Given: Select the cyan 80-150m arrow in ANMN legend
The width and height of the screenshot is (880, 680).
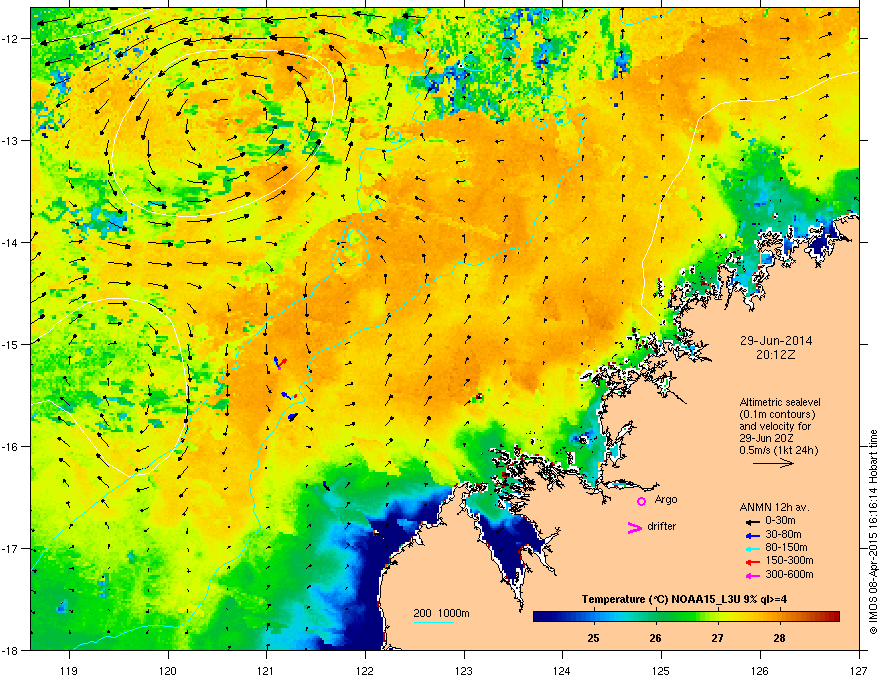Looking at the screenshot, I should click(x=752, y=548).
